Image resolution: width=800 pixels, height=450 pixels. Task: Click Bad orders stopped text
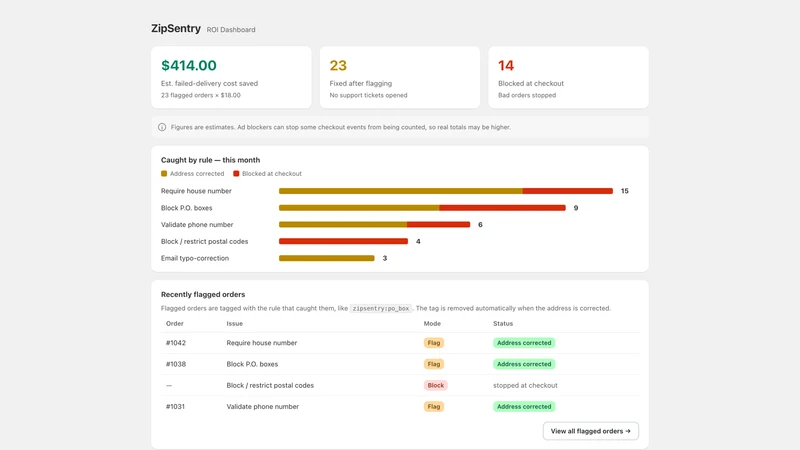[527, 95]
